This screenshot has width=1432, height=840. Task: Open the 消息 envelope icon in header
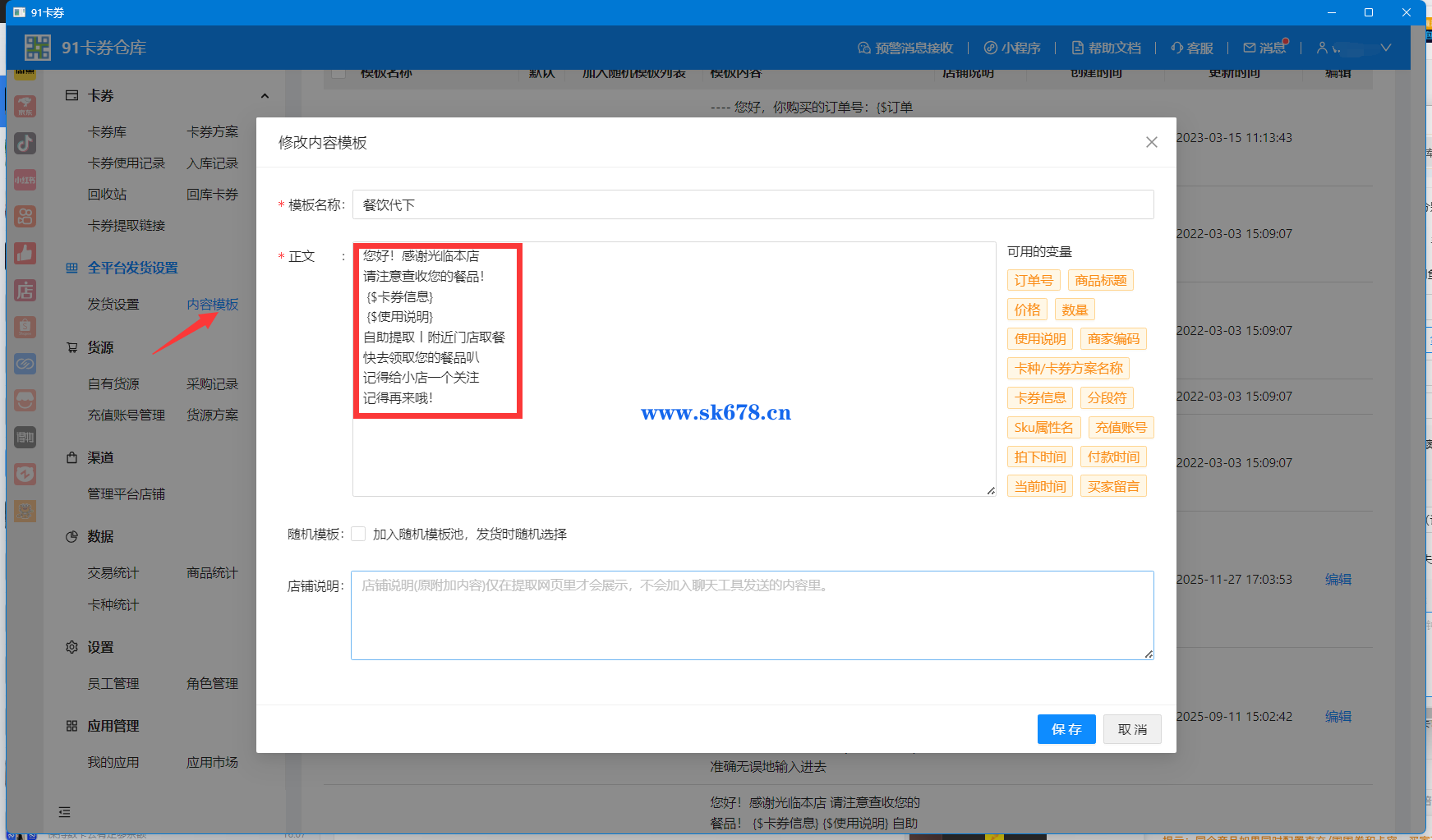pos(1249,48)
